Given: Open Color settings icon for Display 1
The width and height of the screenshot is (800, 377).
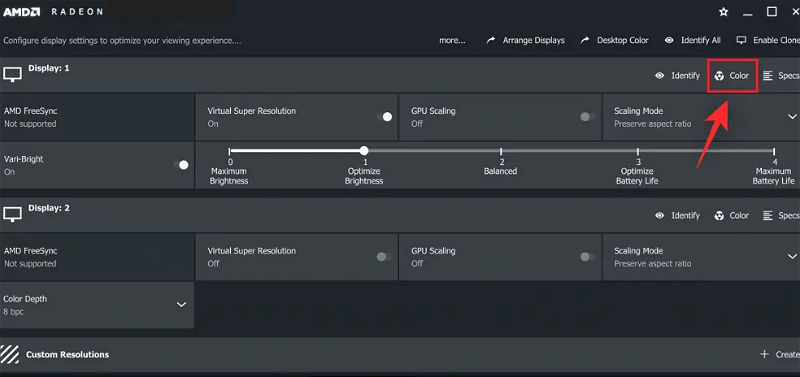Looking at the screenshot, I should tap(719, 76).
